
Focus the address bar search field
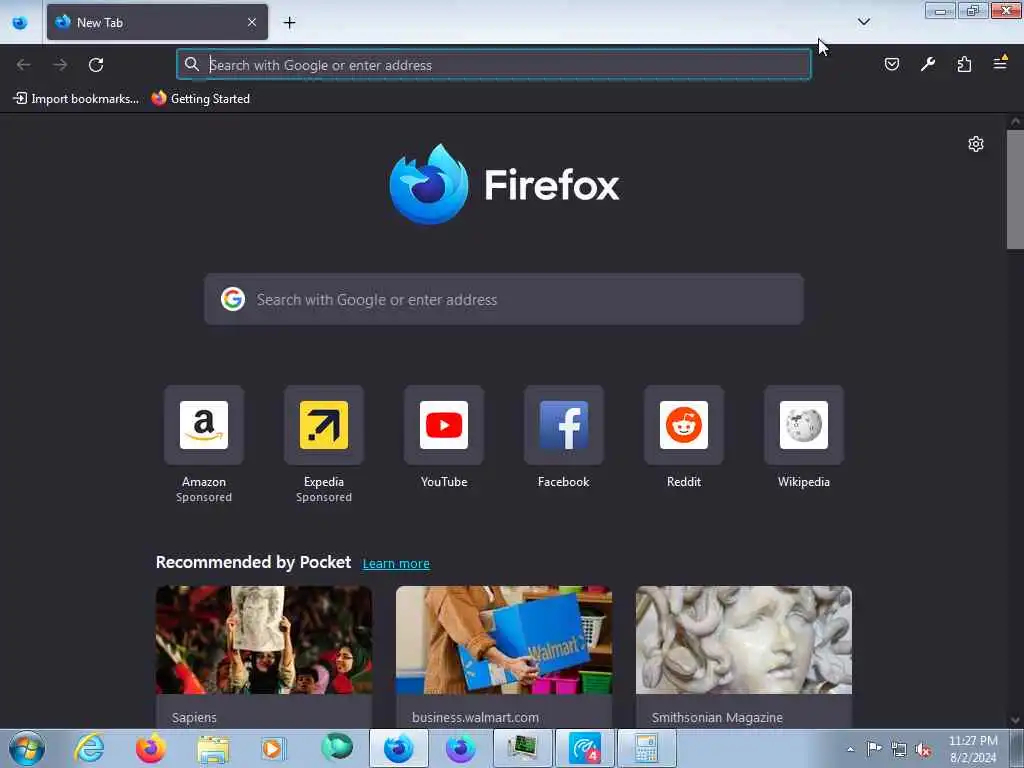pos(494,65)
